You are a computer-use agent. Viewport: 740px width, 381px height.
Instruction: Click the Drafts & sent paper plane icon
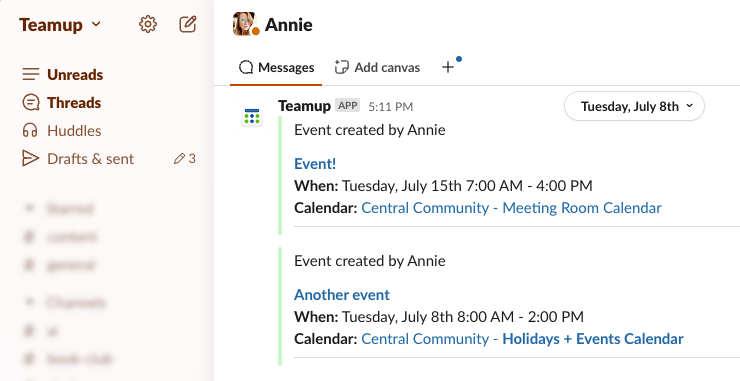pos(30,159)
